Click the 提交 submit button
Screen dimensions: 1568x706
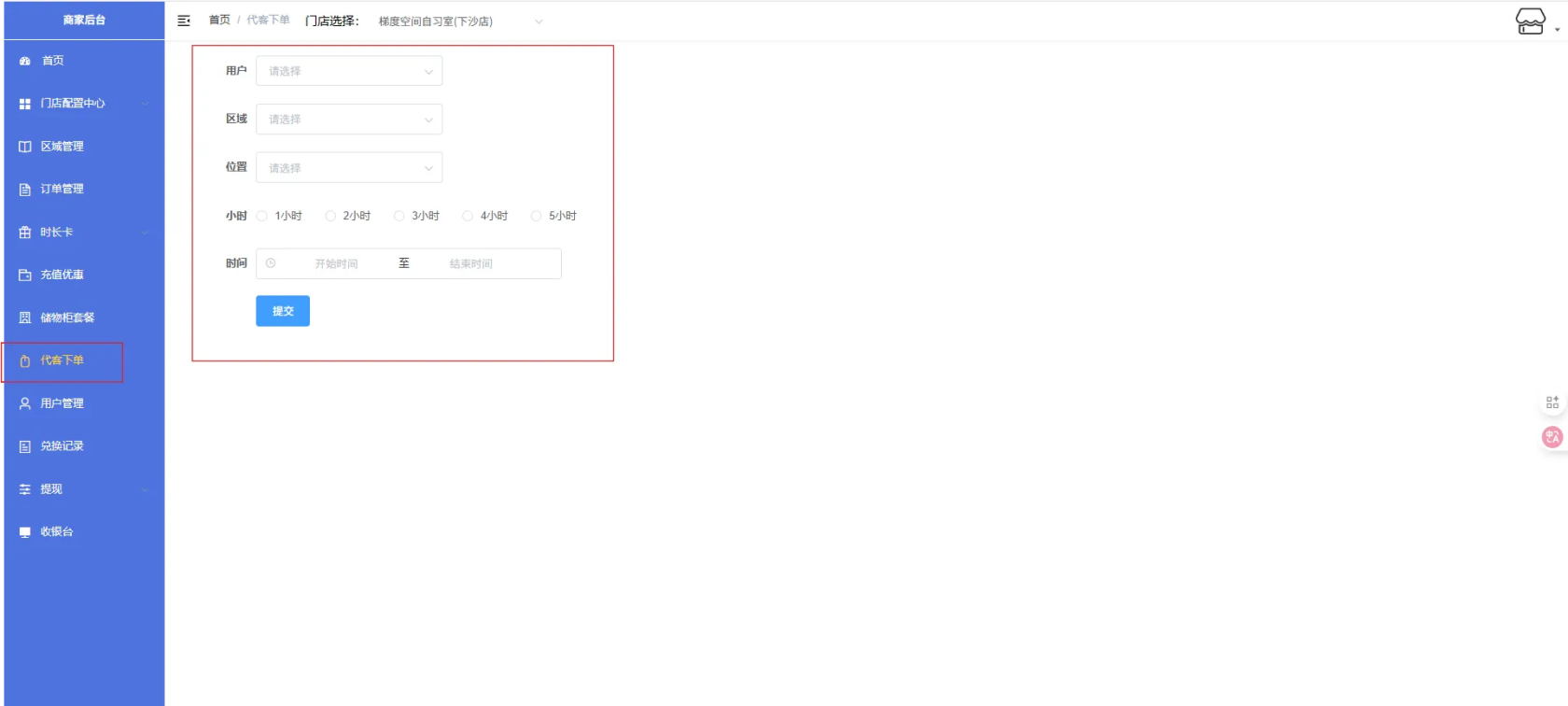[283, 311]
